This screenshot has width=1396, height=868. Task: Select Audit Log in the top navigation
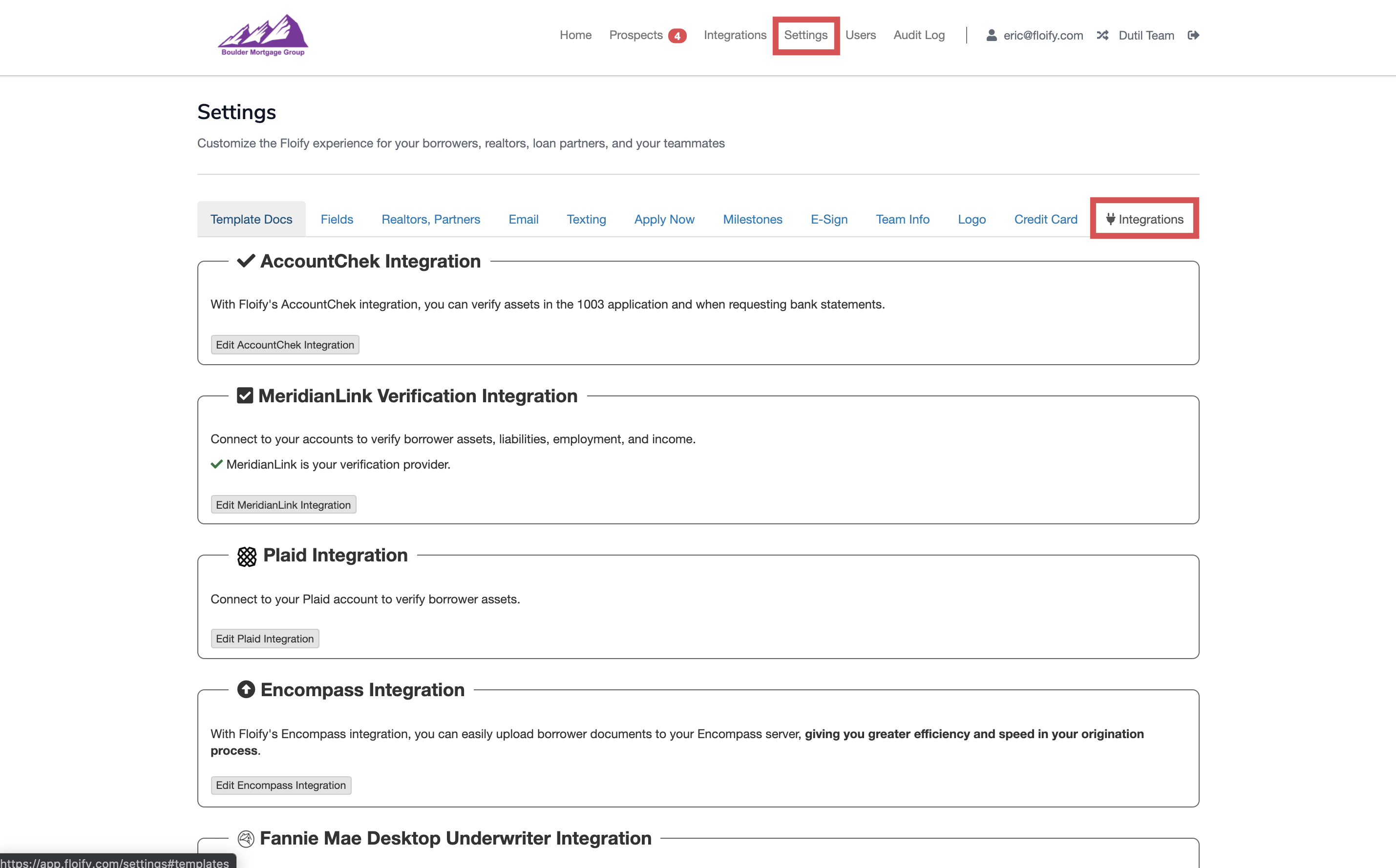(919, 35)
